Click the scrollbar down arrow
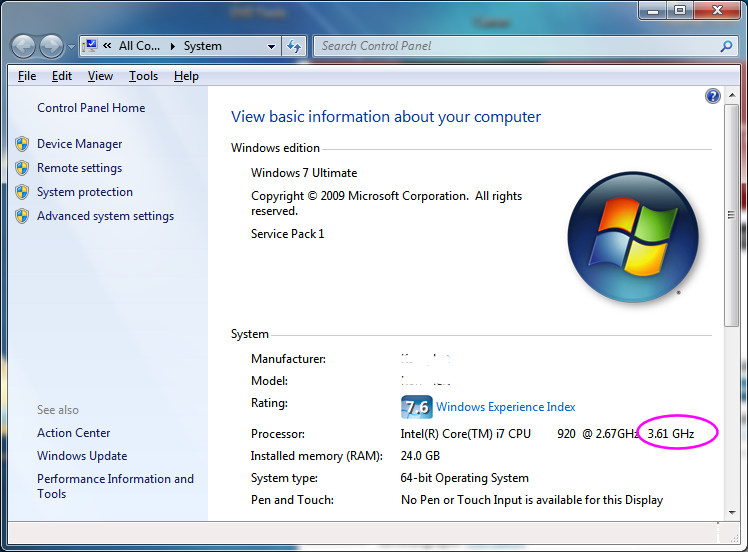Screen dimensions: 748x552 coord(732,512)
